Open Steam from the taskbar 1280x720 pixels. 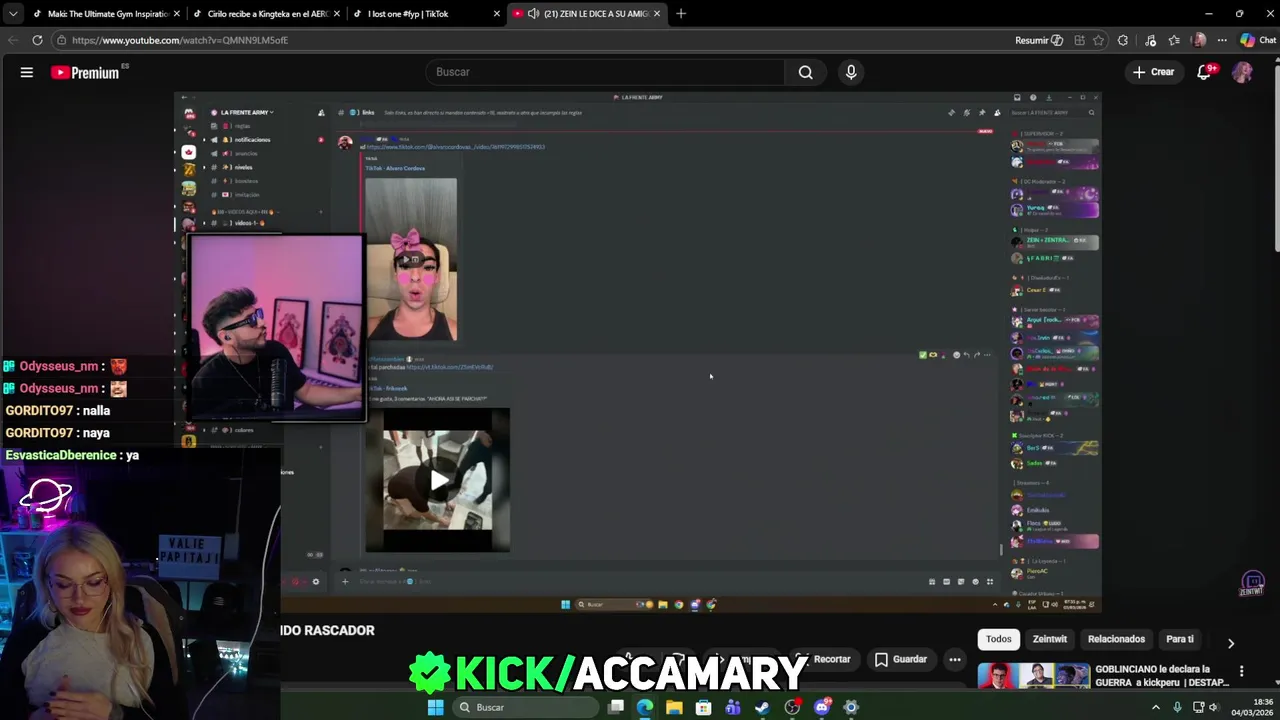coord(762,707)
